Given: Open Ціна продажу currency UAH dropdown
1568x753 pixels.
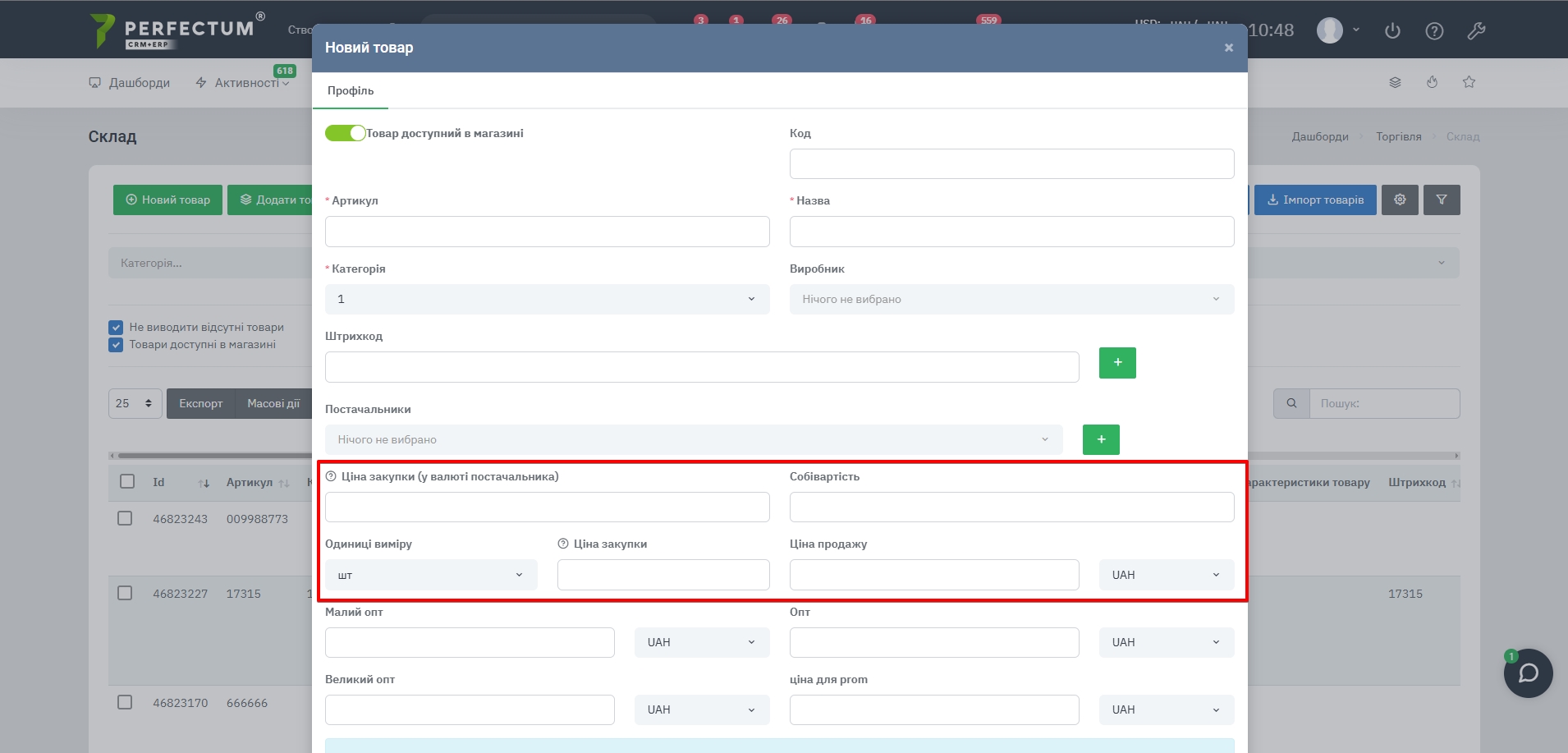Looking at the screenshot, I should point(1166,575).
